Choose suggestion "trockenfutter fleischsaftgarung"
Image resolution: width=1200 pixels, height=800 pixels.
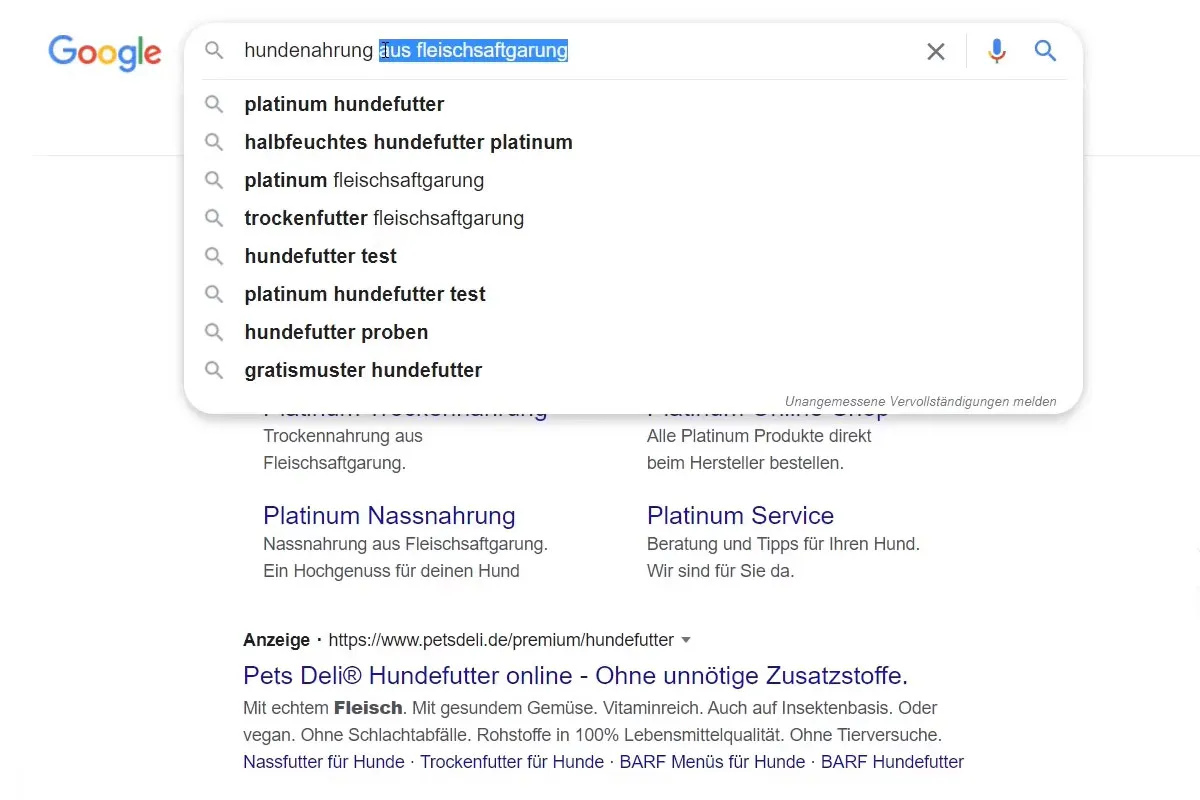(384, 218)
